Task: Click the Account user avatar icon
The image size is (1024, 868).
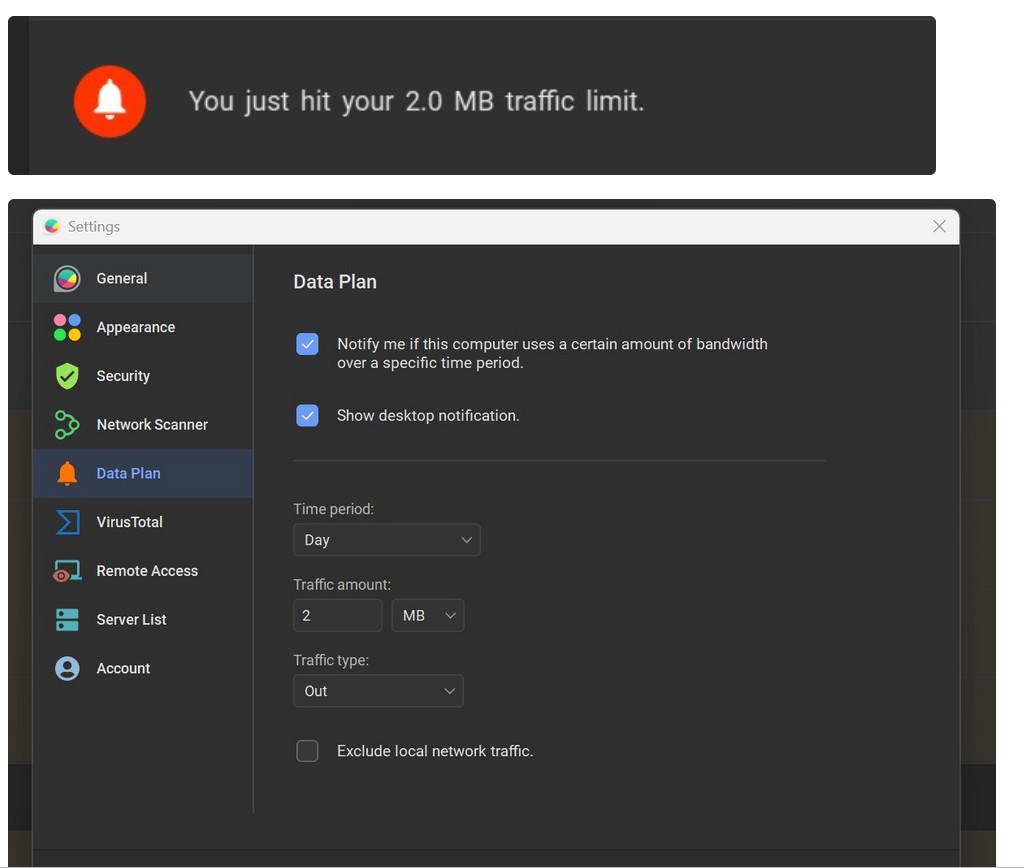Action: coord(67,669)
